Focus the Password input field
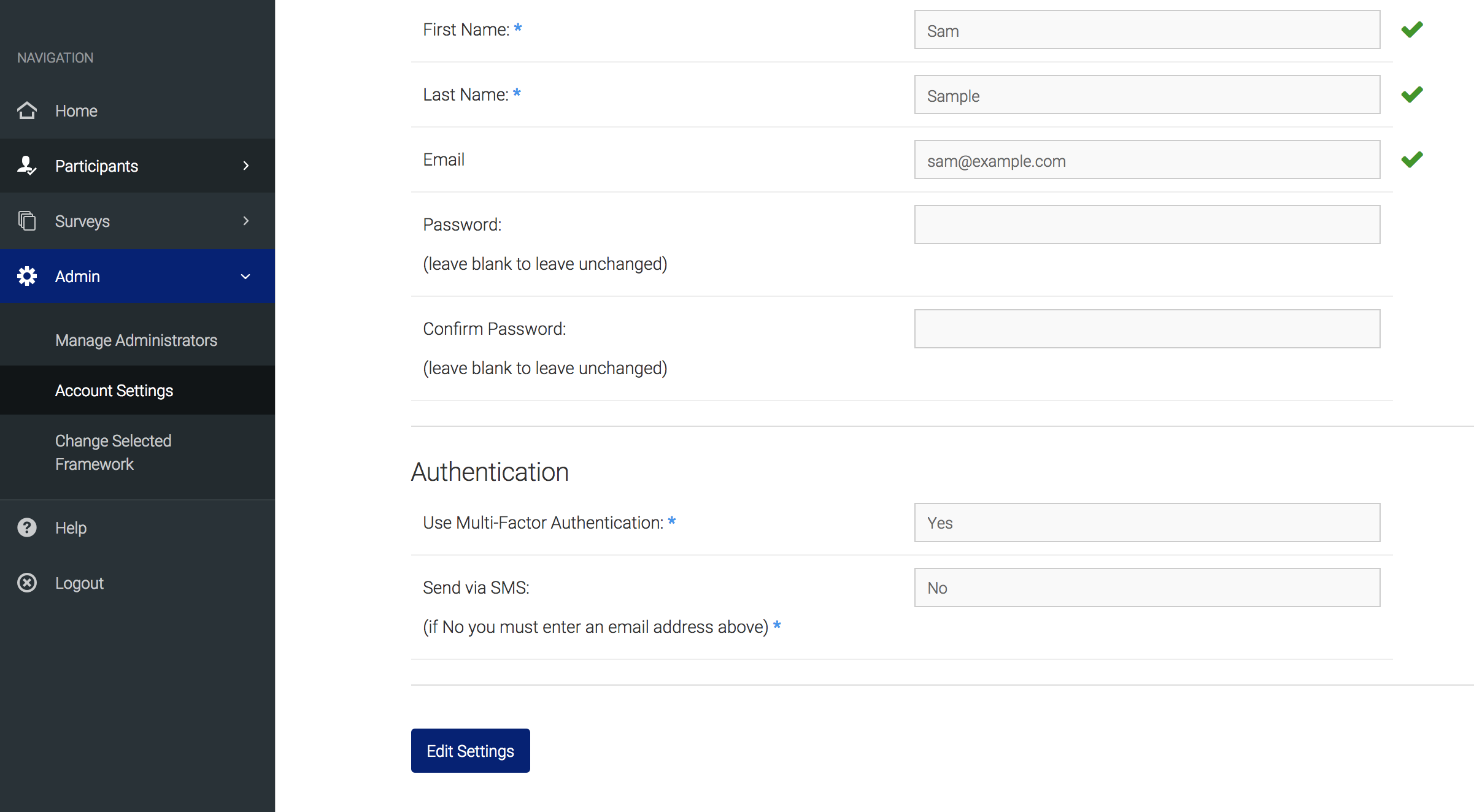Screen dimensions: 1474x812 coord(1147,224)
